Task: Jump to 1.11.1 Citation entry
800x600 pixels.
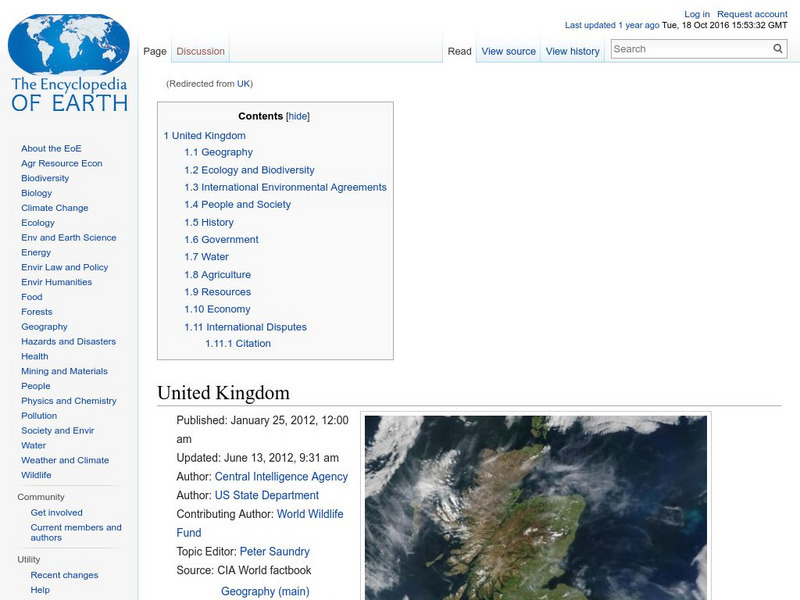Action: click(238, 344)
